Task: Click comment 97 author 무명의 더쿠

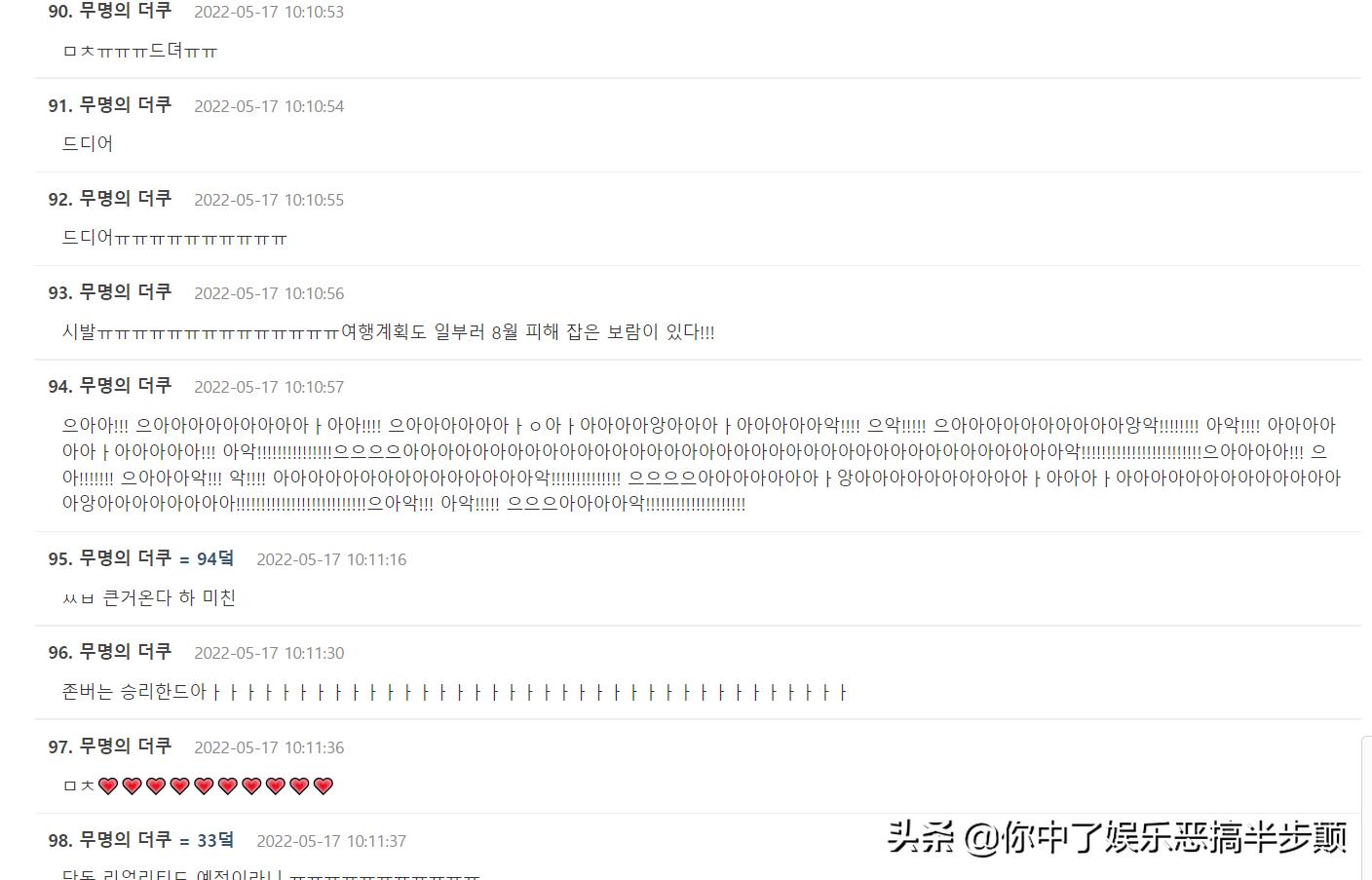Action: [125, 746]
